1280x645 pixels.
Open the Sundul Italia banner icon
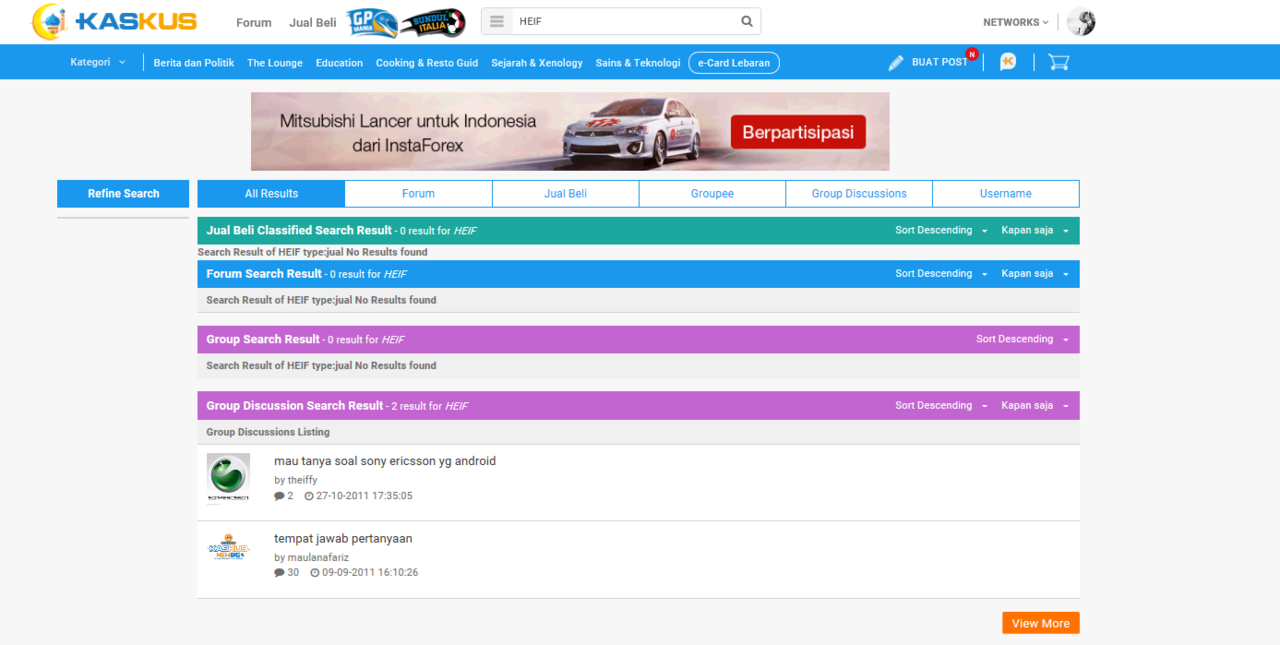point(433,22)
